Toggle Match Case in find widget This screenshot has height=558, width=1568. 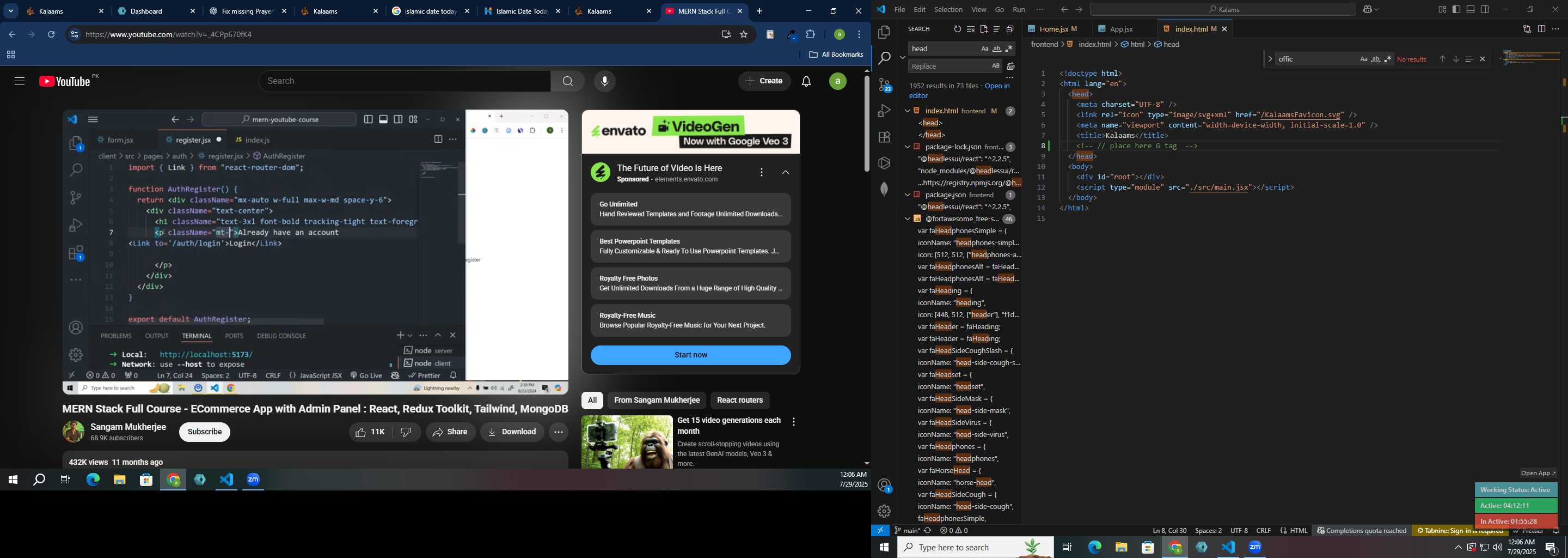coord(1363,59)
